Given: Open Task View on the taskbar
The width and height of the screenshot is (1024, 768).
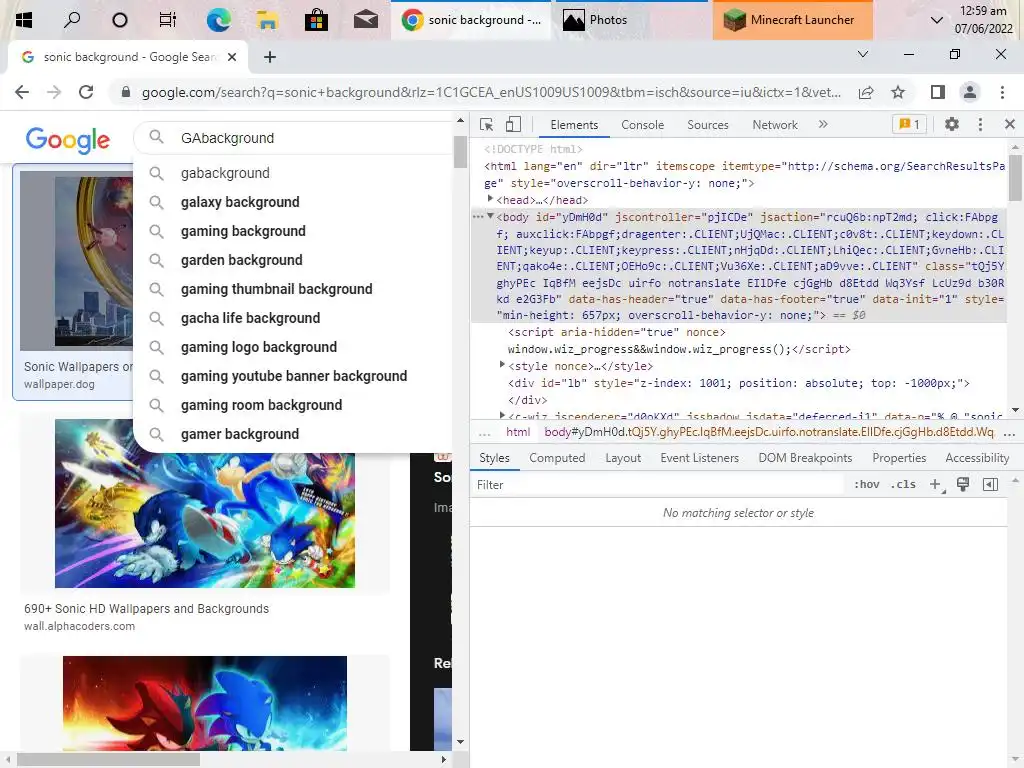Looking at the screenshot, I should (168, 20).
